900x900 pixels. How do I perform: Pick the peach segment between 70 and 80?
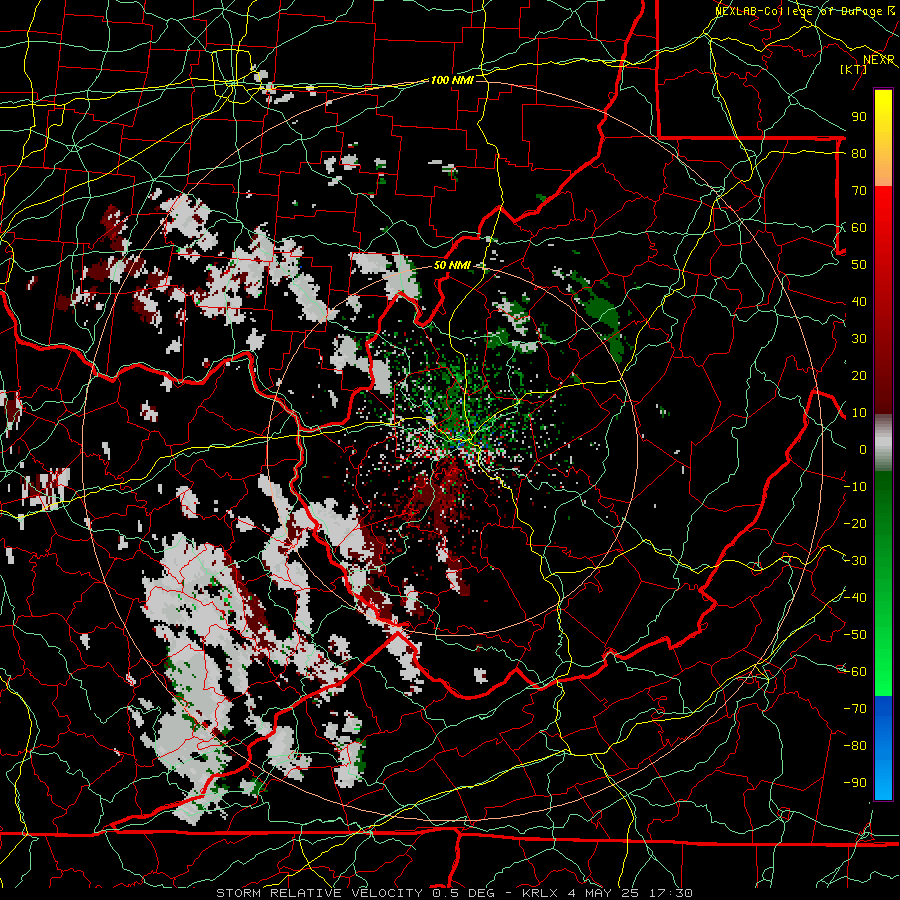coord(883,172)
